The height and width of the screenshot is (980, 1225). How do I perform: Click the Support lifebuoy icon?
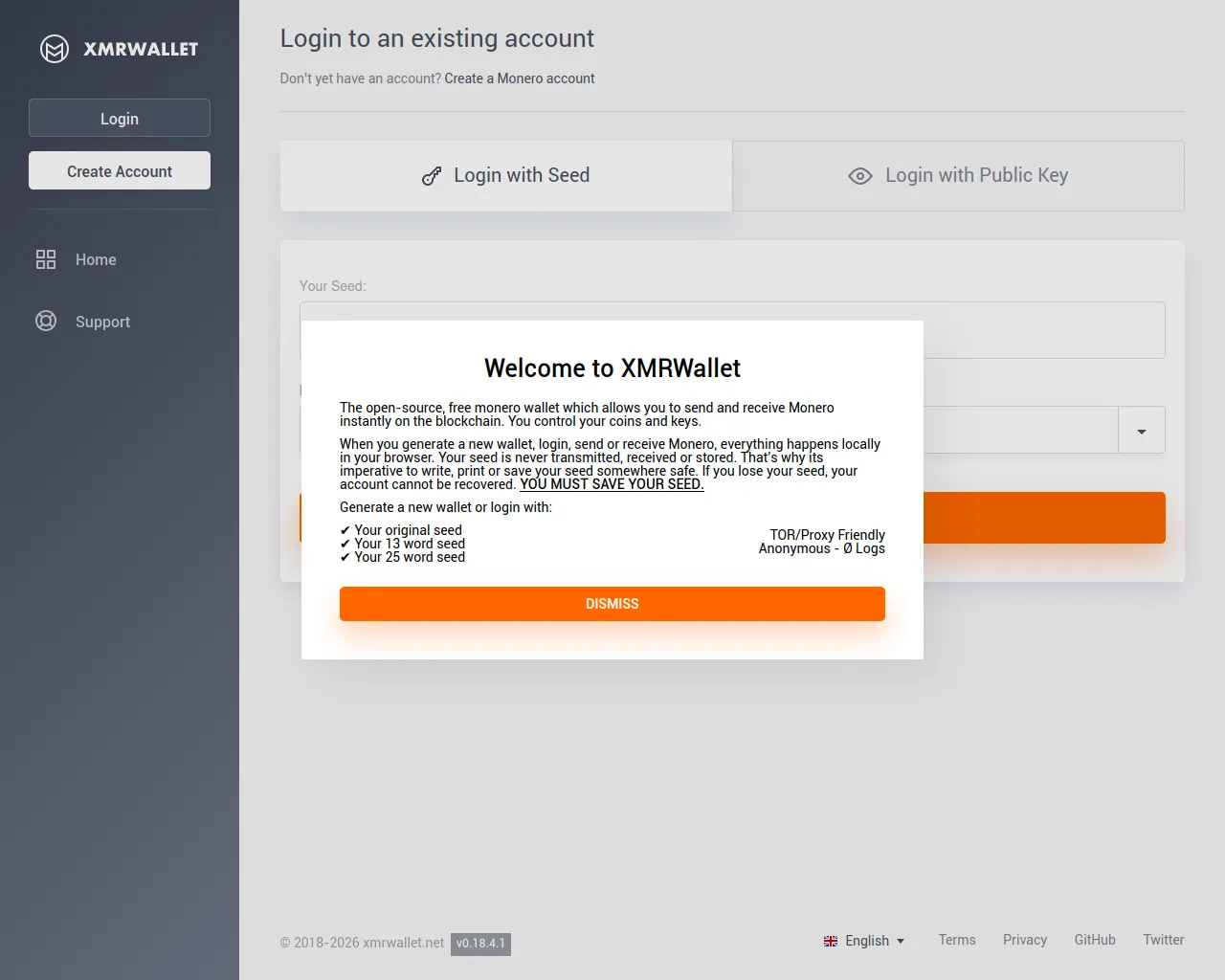46,321
